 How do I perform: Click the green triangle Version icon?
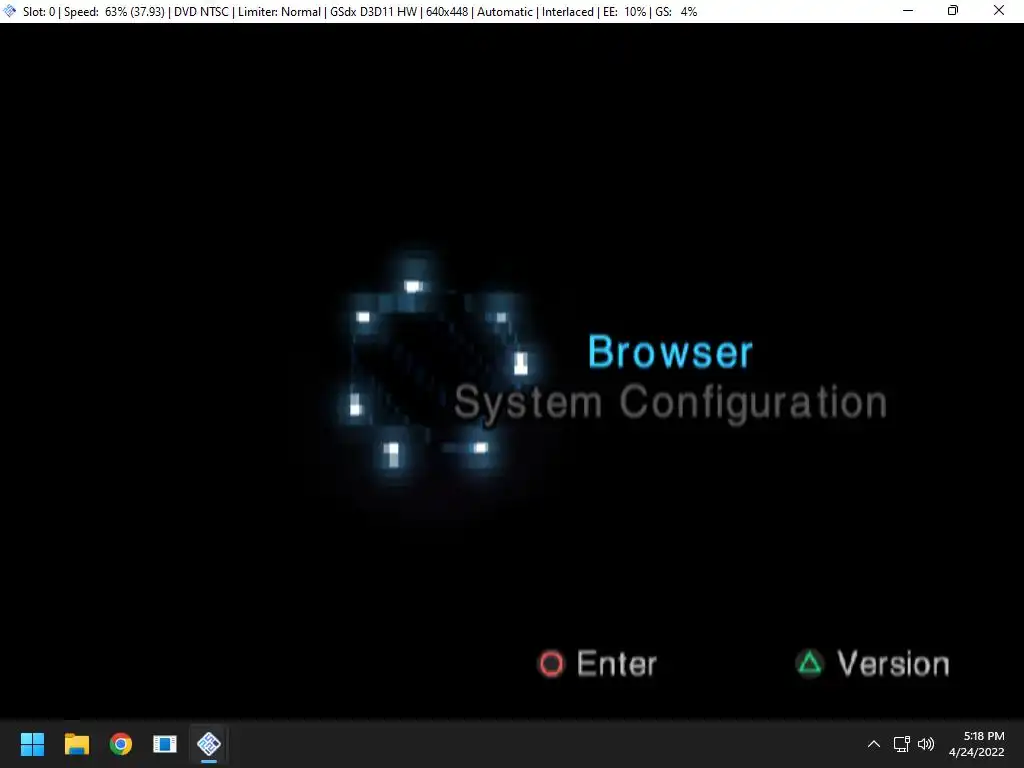[810, 663]
